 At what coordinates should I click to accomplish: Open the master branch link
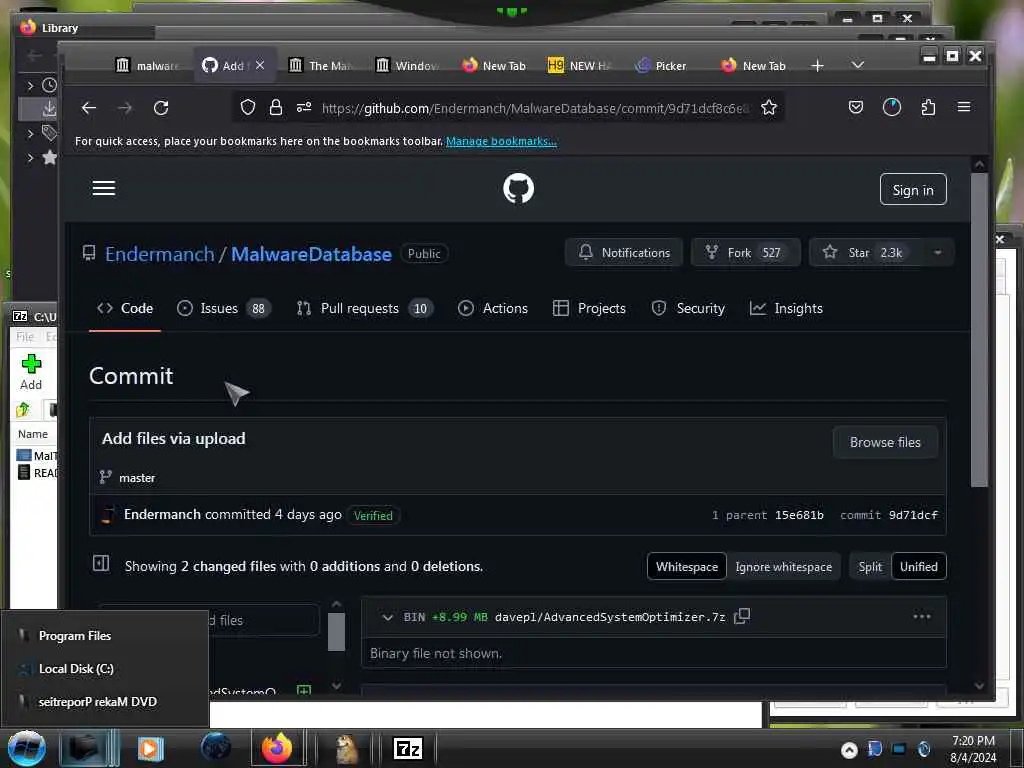click(x=137, y=478)
